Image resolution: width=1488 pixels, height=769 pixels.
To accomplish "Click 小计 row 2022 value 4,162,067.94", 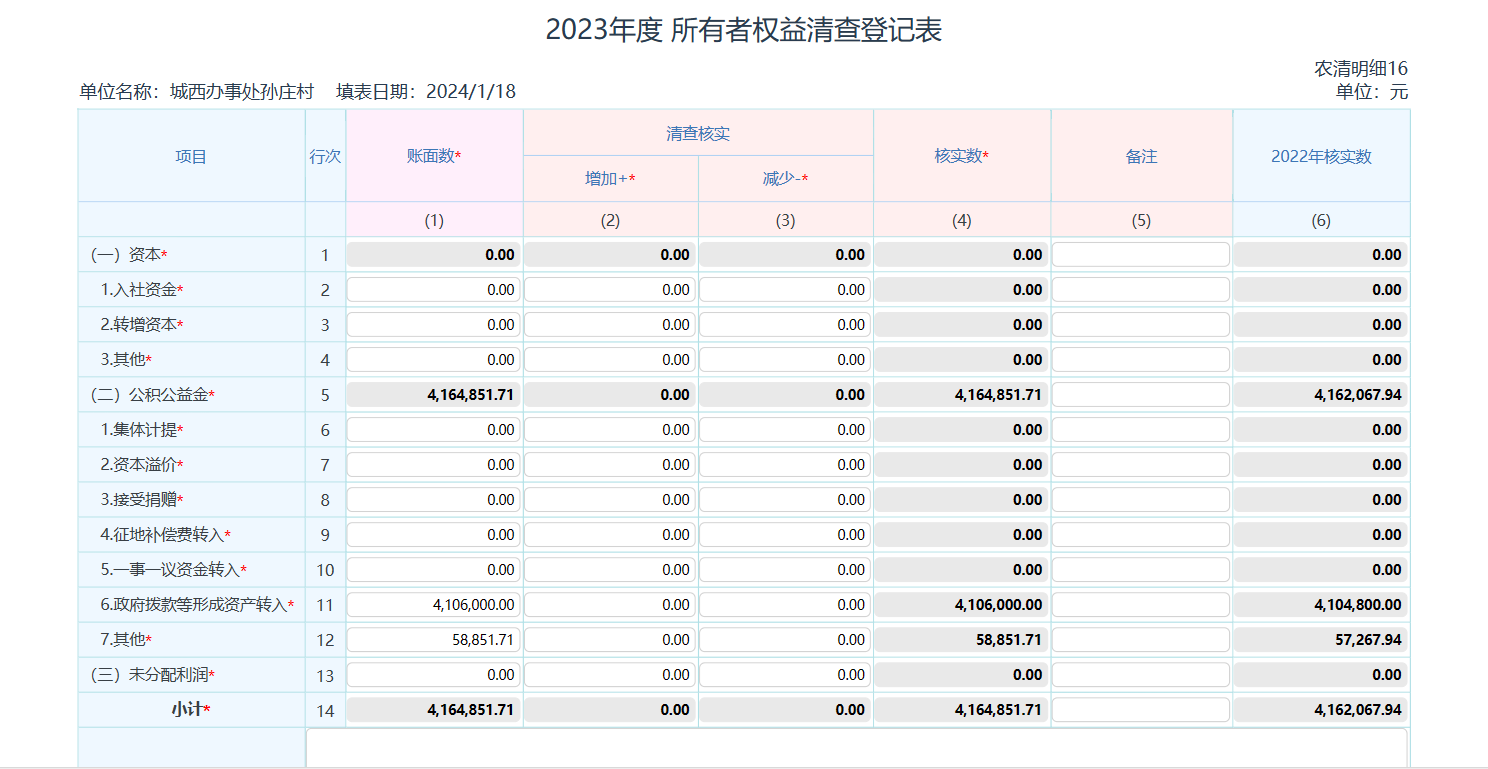I will coord(1321,710).
